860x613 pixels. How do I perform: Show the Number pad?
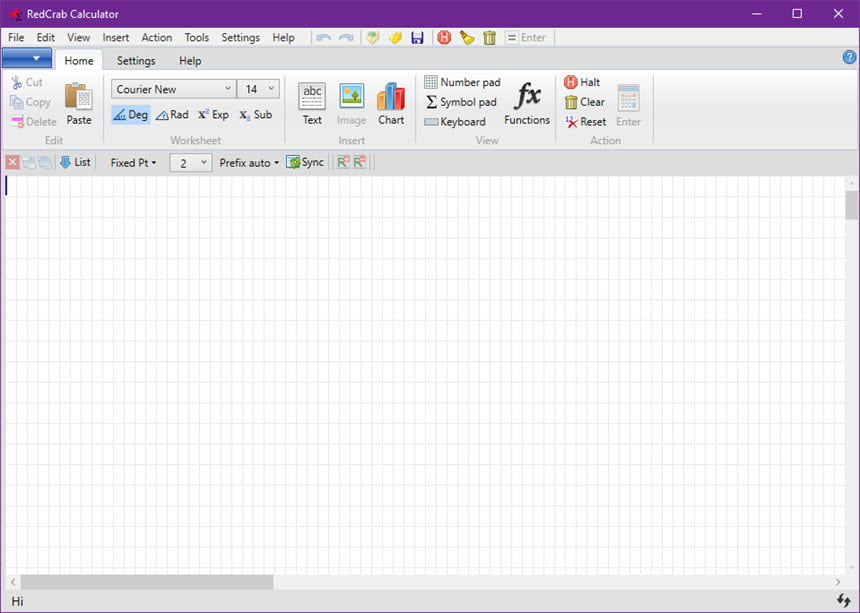tap(462, 82)
